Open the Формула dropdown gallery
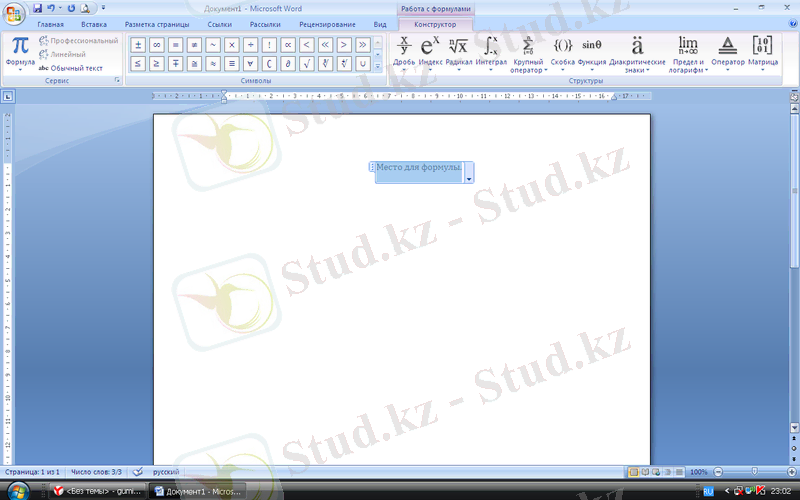The image size is (800, 500). [x=20, y=54]
